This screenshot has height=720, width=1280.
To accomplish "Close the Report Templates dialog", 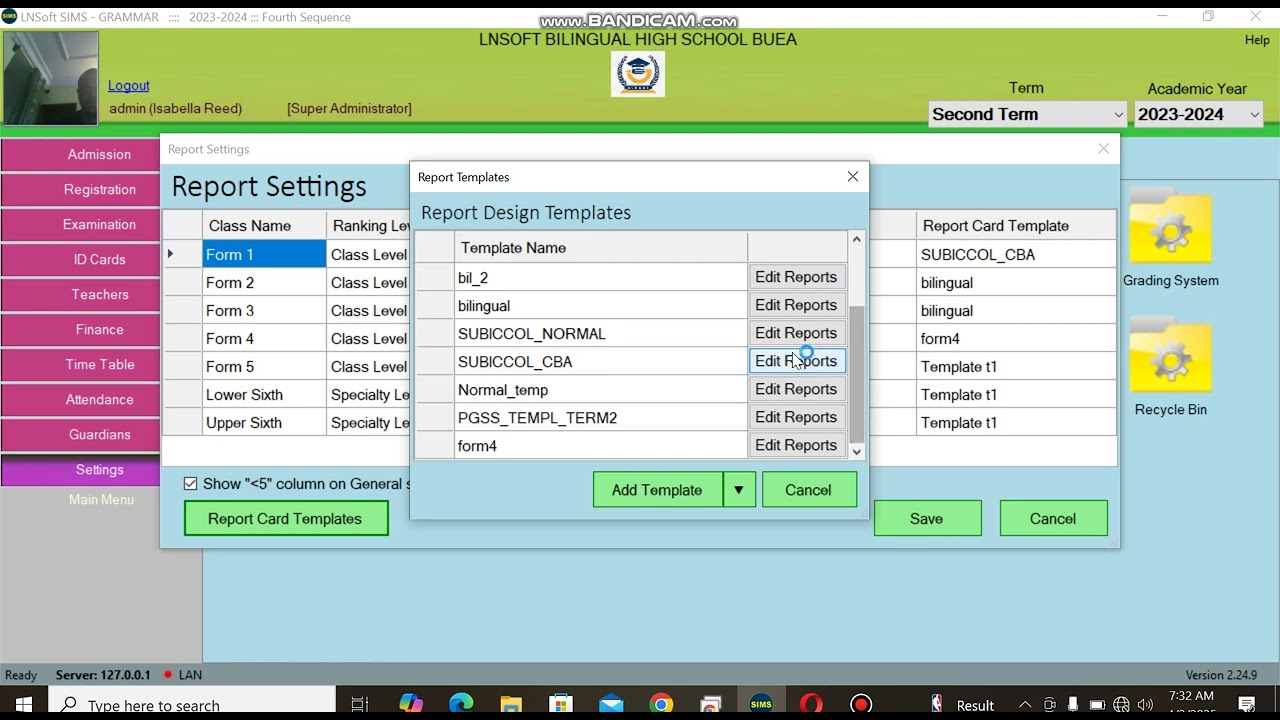I will [853, 176].
